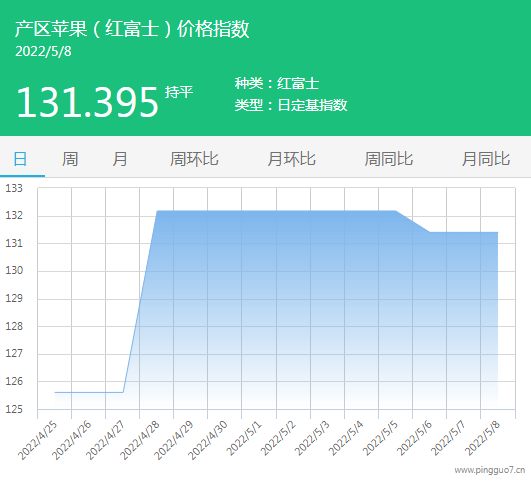
Task: Click the 2022/5/5 x-axis date label
Action: 380,439
